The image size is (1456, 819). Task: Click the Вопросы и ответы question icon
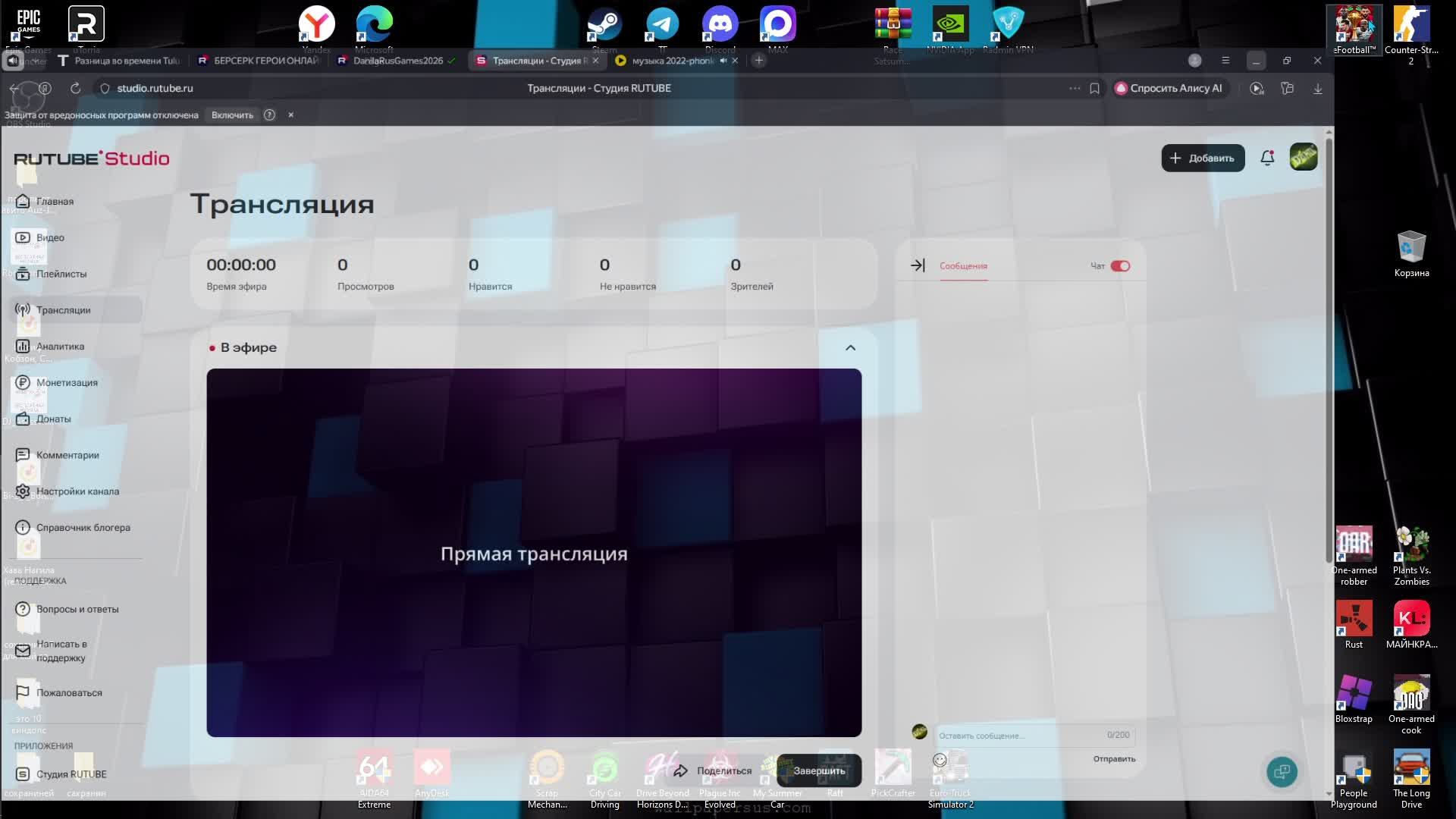[23, 609]
